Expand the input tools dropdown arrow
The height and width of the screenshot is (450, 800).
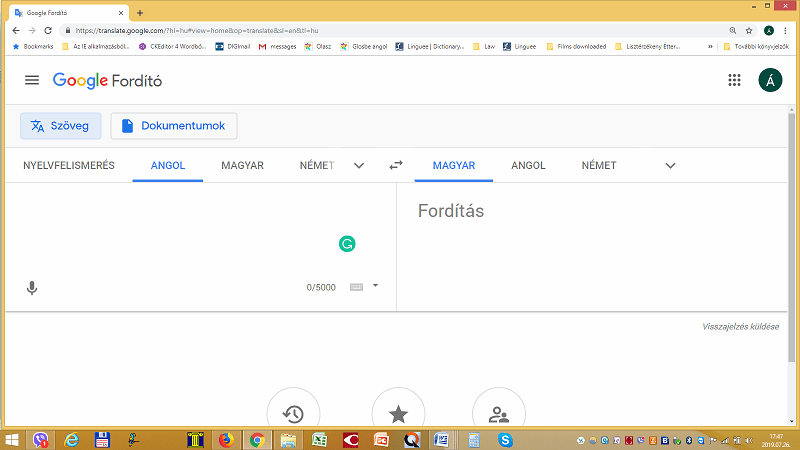click(376, 286)
